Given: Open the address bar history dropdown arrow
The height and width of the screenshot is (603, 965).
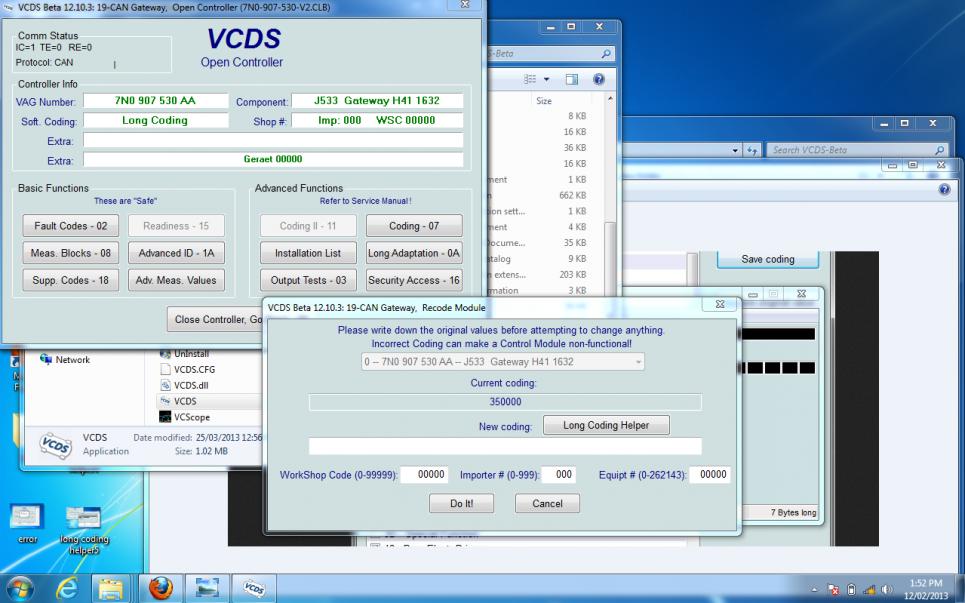Looking at the screenshot, I should tap(735, 150).
